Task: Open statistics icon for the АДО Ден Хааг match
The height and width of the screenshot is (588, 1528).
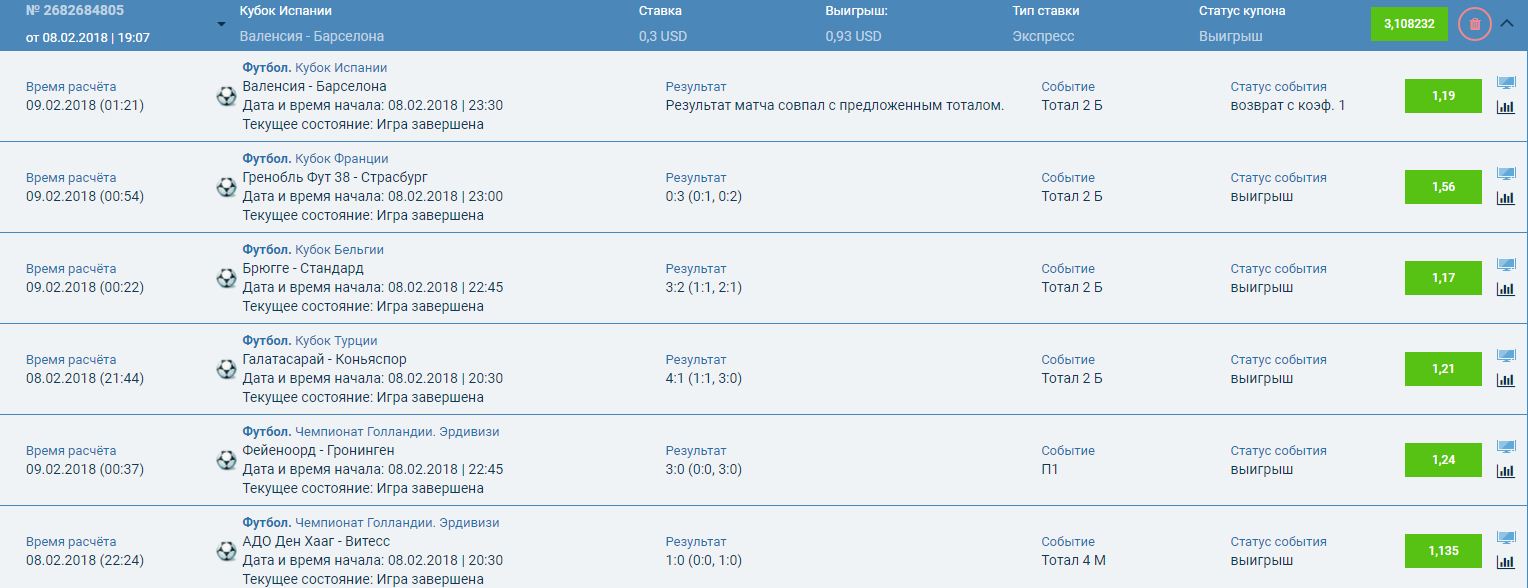Action: (1507, 562)
